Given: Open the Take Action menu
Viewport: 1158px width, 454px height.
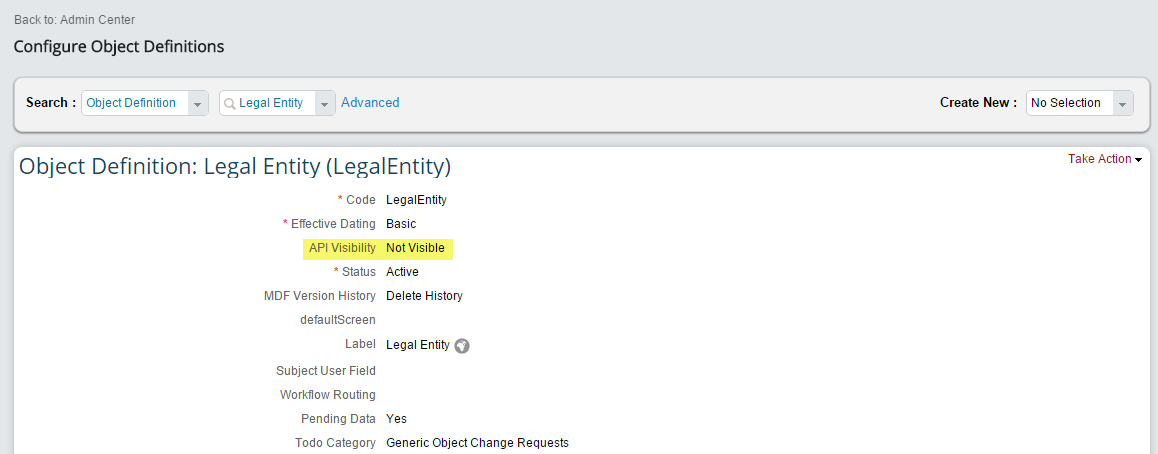Looking at the screenshot, I should [x=1105, y=159].
